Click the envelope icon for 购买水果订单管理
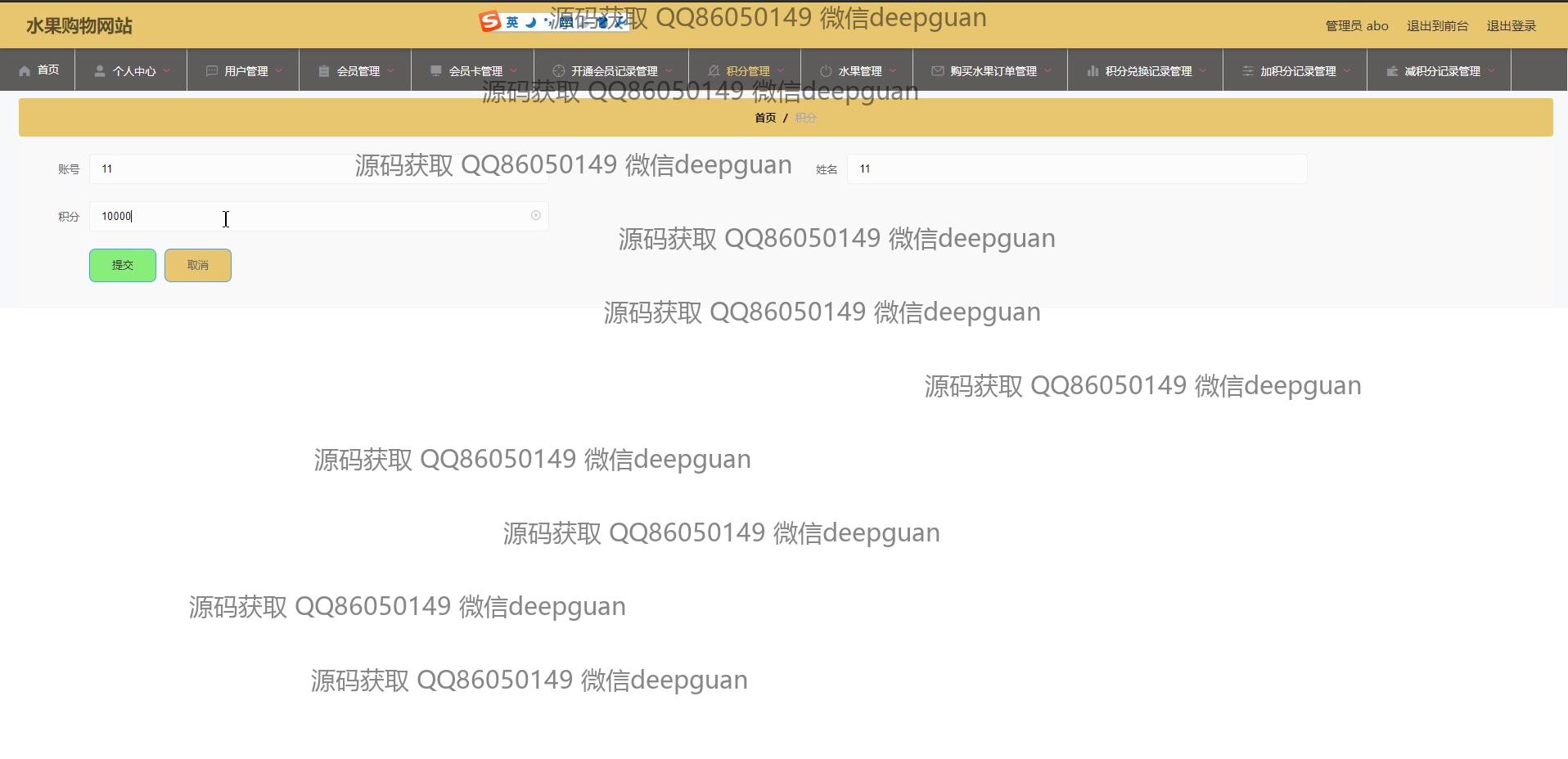Image resolution: width=1568 pixels, height=759 pixels. point(938,71)
